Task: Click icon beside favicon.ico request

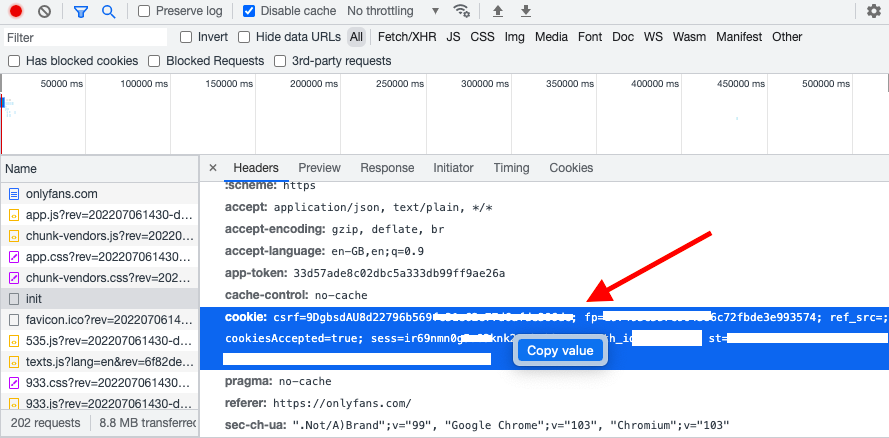Action: pos(14,320)
